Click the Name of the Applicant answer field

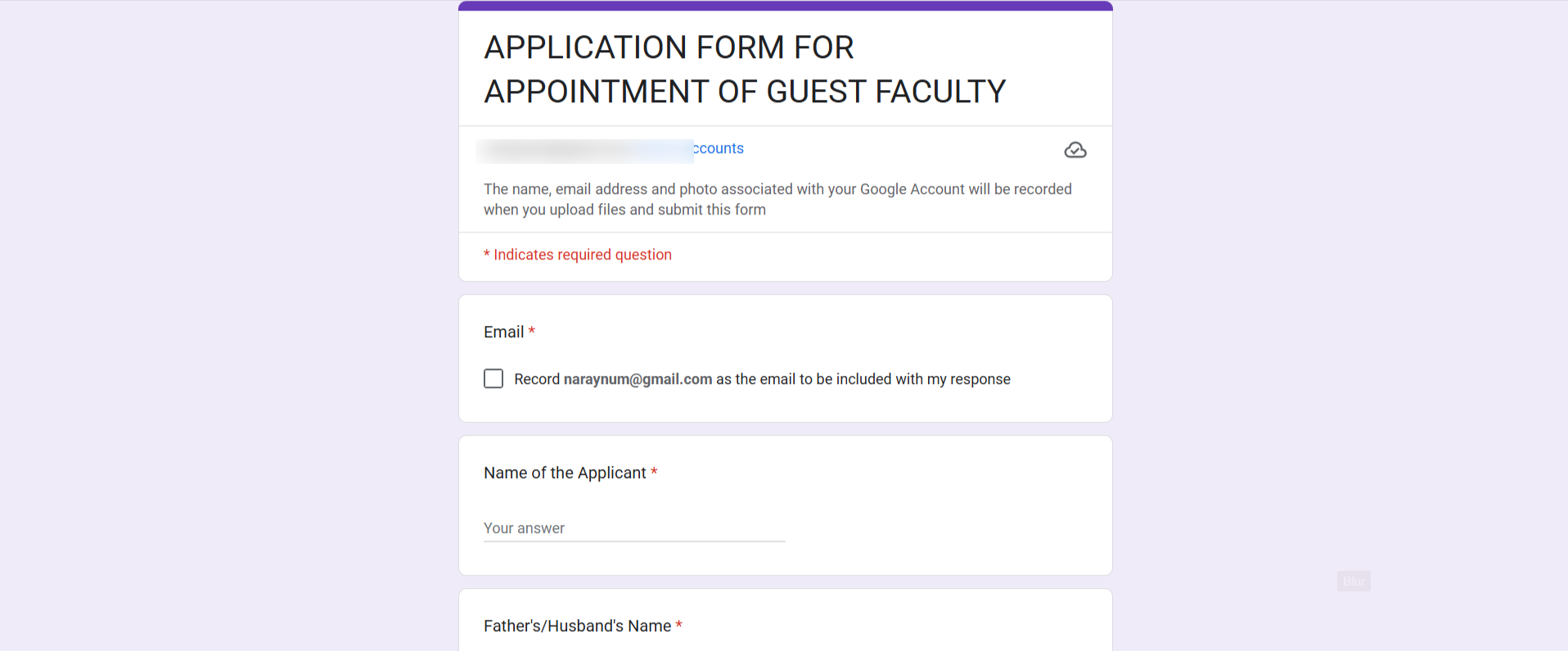(x=634, y=528)
